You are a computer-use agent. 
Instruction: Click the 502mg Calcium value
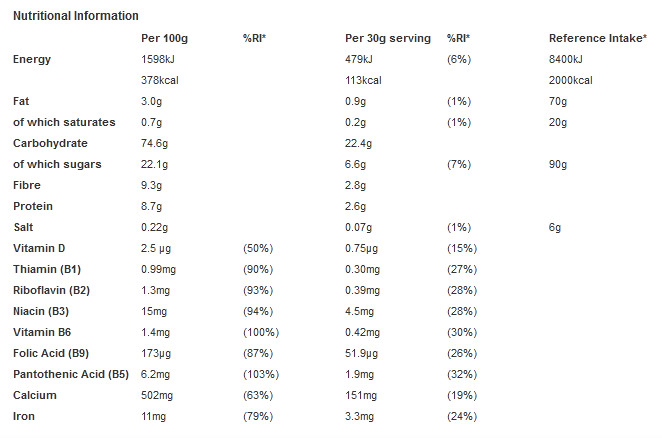[x=159, y=395]
